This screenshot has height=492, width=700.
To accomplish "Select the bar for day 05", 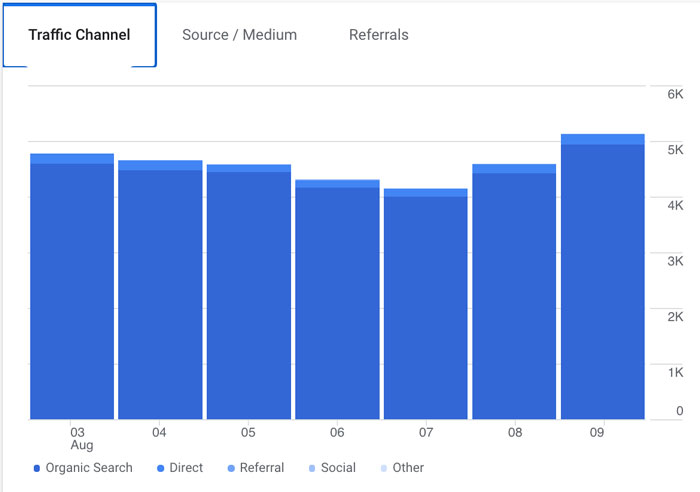I will point(248,290).
